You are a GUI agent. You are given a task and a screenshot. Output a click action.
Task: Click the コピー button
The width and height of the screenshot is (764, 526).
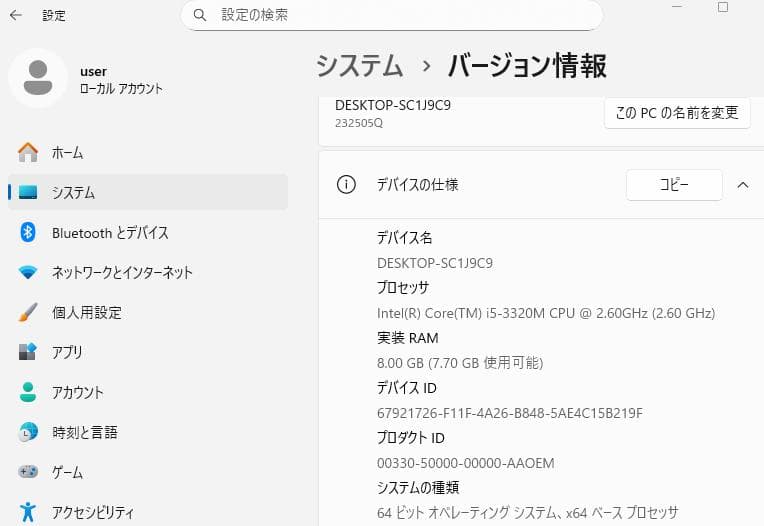click(674, 185)
